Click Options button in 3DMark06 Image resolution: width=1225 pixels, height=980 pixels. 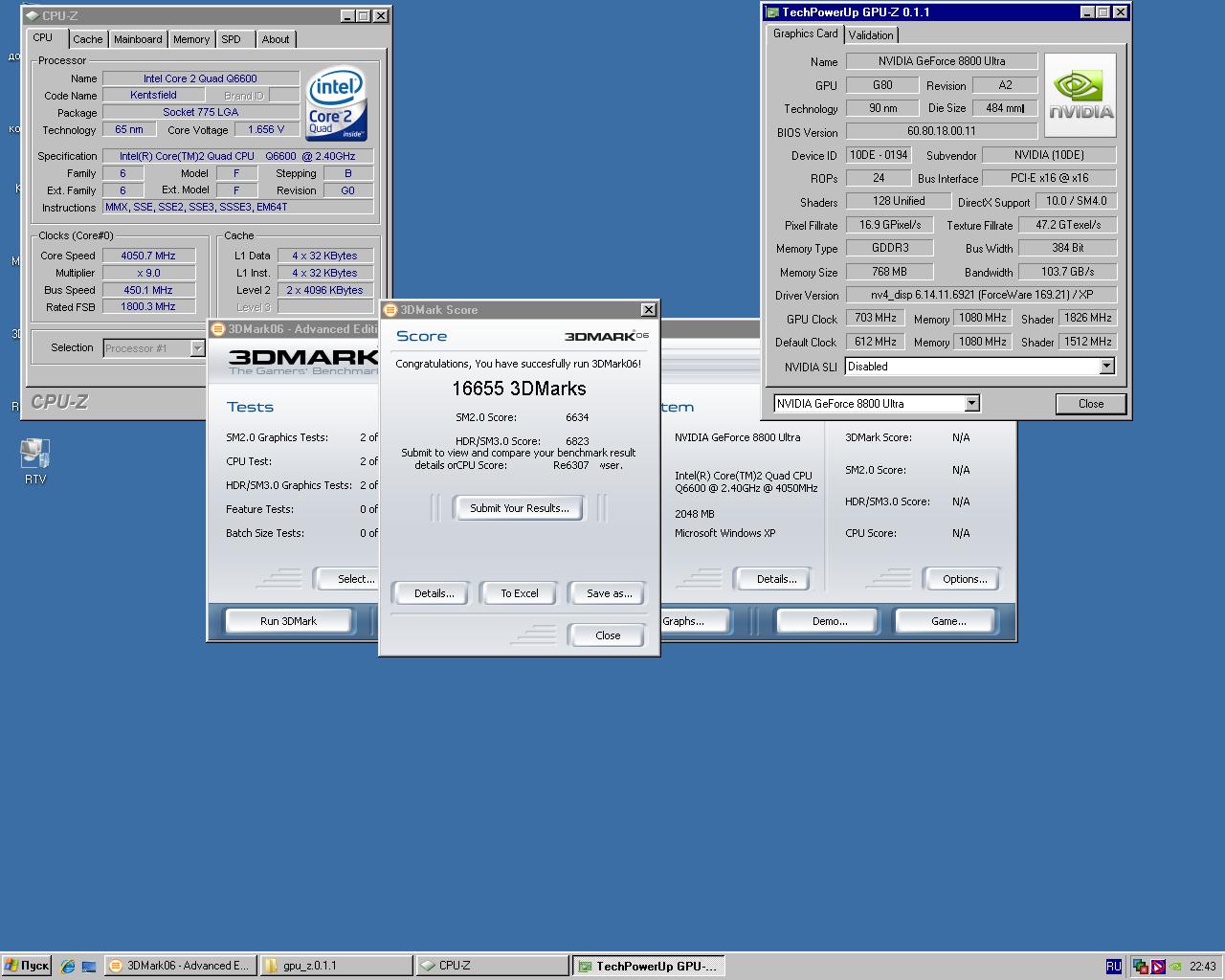coord(964,579)
